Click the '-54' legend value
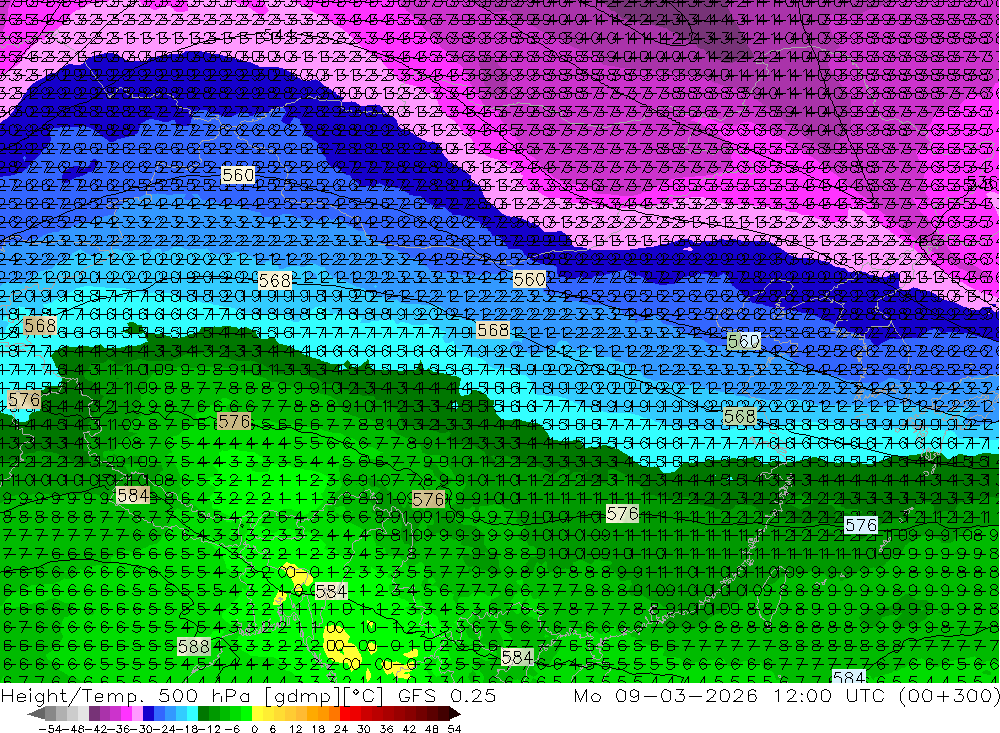 coord(50,729)
